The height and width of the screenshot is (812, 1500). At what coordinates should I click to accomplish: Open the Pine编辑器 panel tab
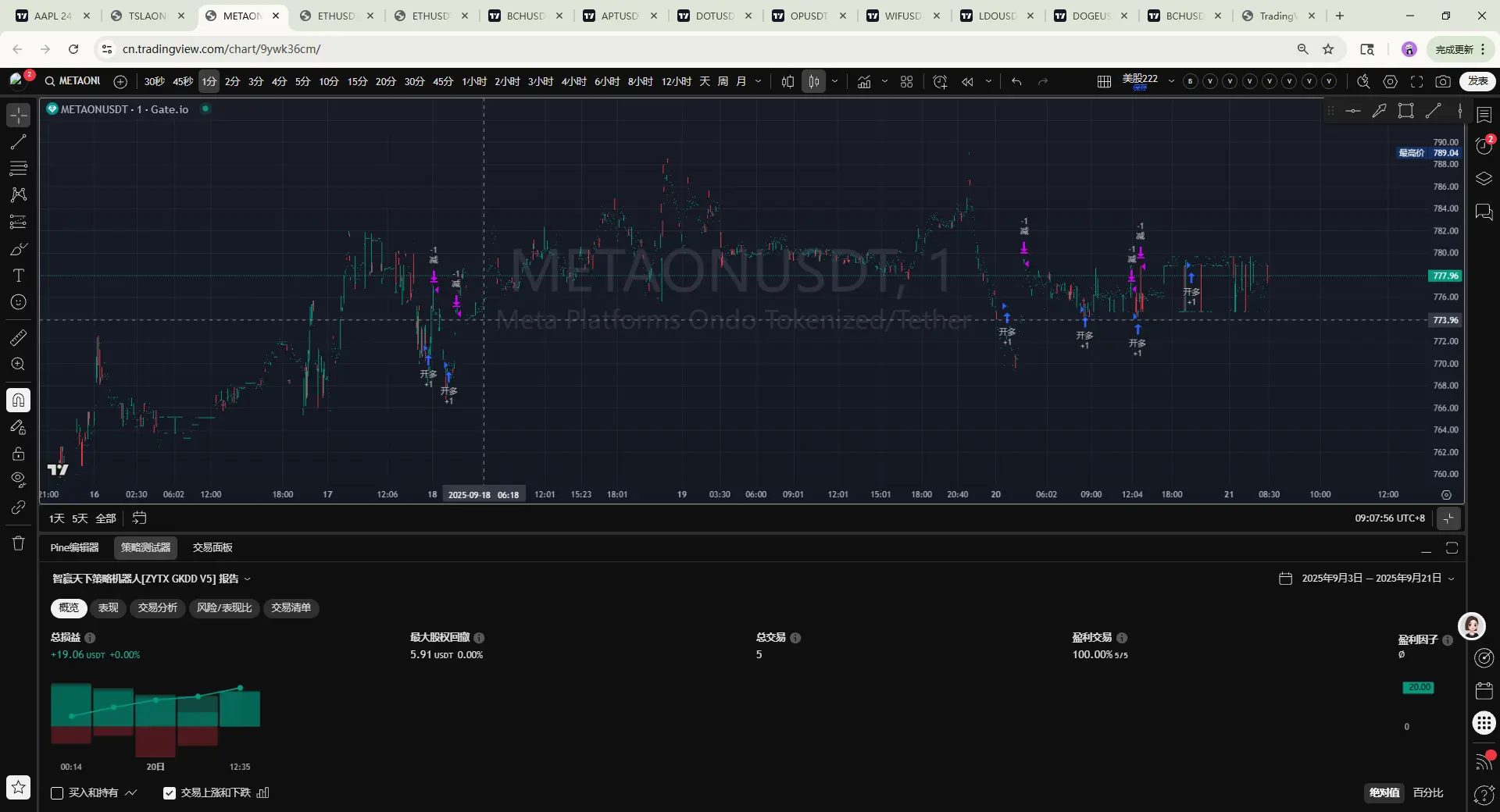[74, 547]
